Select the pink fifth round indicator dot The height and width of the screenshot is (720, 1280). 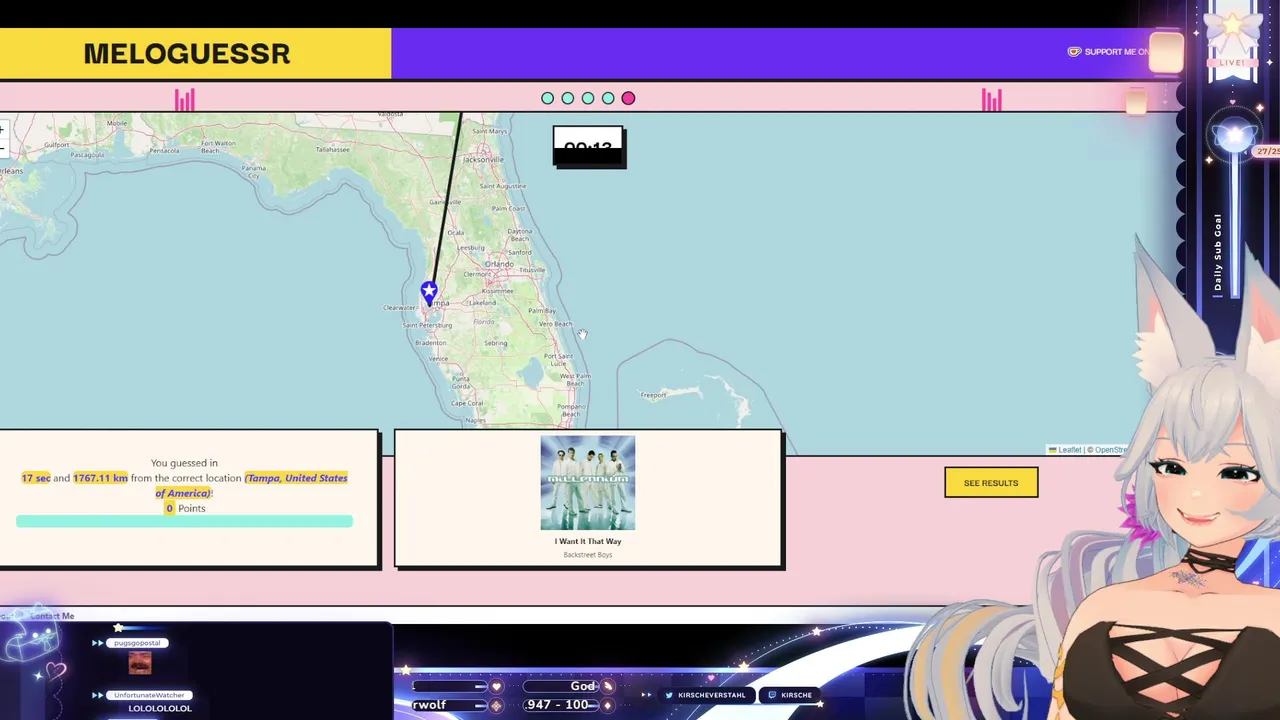pyautogui.click(x=628, y=98)
